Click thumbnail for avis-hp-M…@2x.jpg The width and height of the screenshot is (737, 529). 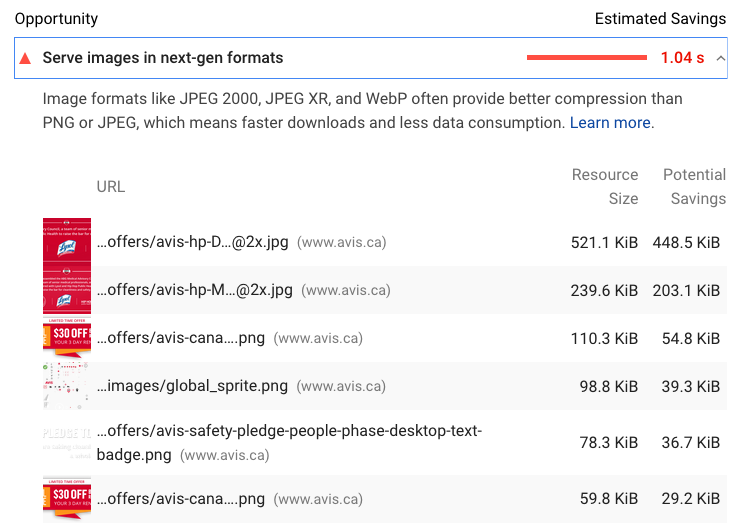click(x=67, y=290)
